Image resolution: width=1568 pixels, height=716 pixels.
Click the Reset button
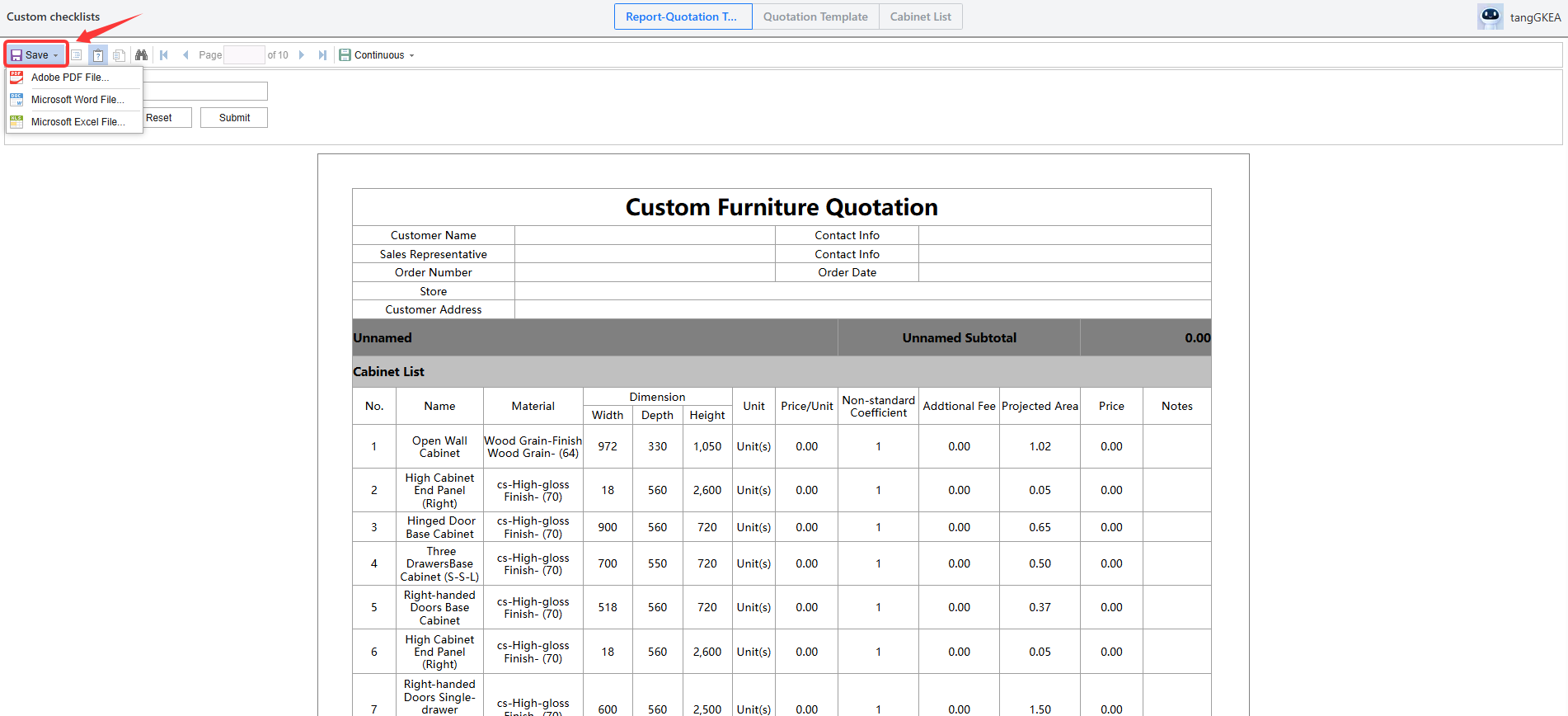(x=159, y=118)
